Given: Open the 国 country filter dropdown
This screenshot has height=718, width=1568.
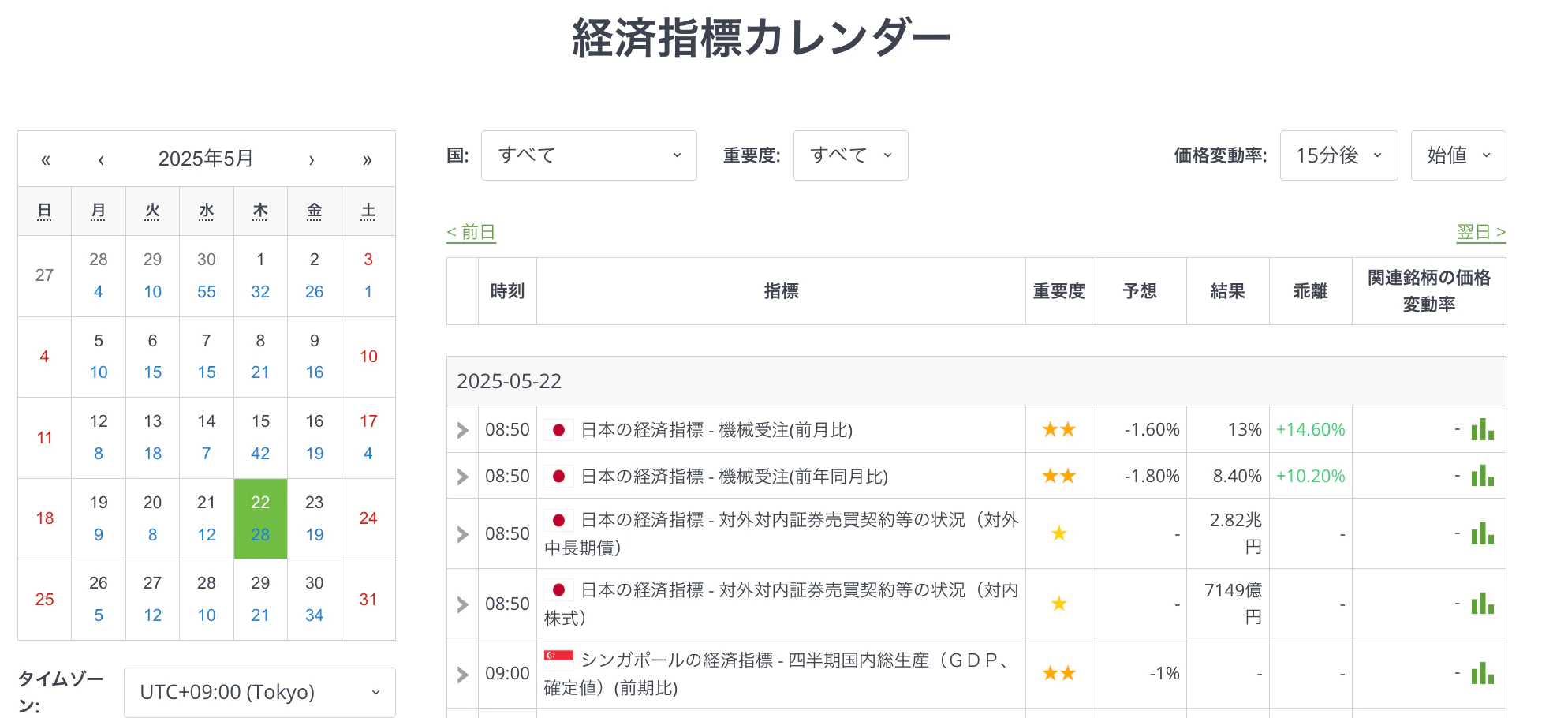Looking at the screenshot, I should coord(588,155).
